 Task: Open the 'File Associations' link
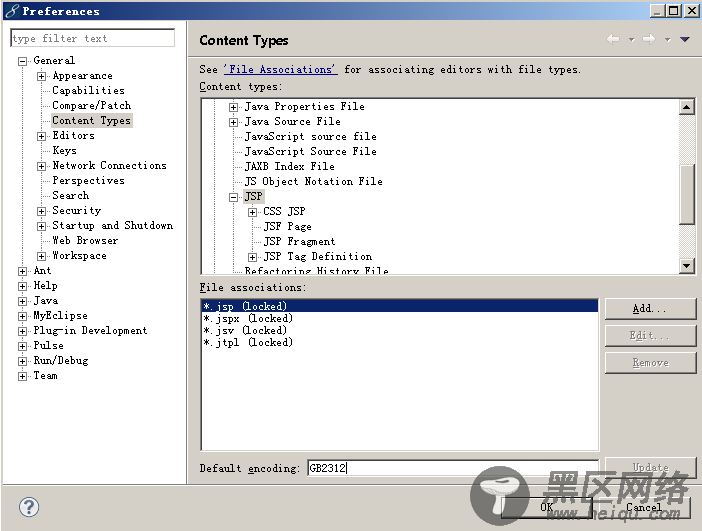coord(281,69)
